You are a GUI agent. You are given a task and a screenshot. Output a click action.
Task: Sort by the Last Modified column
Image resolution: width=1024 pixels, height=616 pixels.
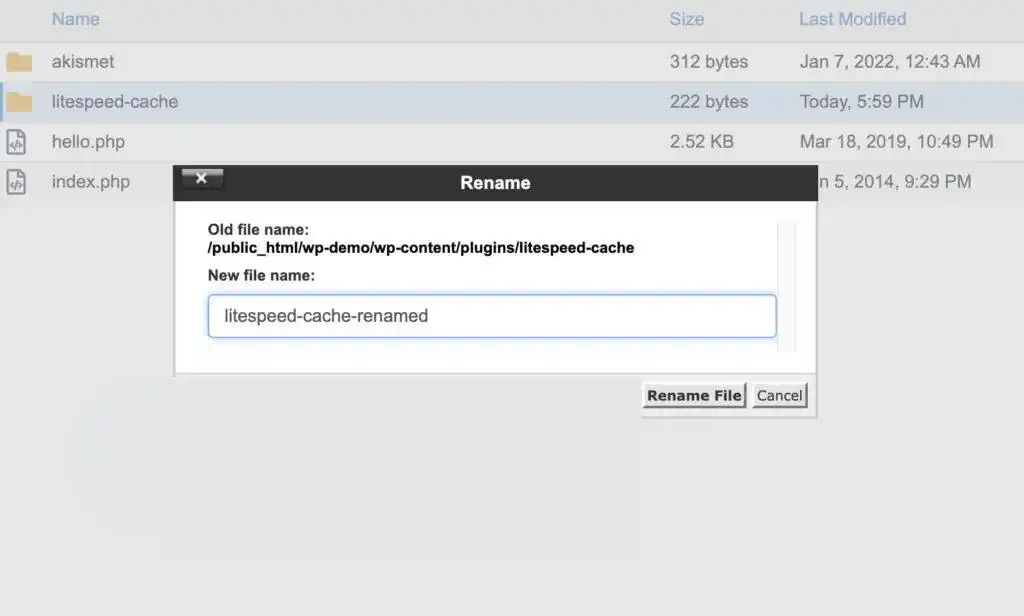click(852, 19)
